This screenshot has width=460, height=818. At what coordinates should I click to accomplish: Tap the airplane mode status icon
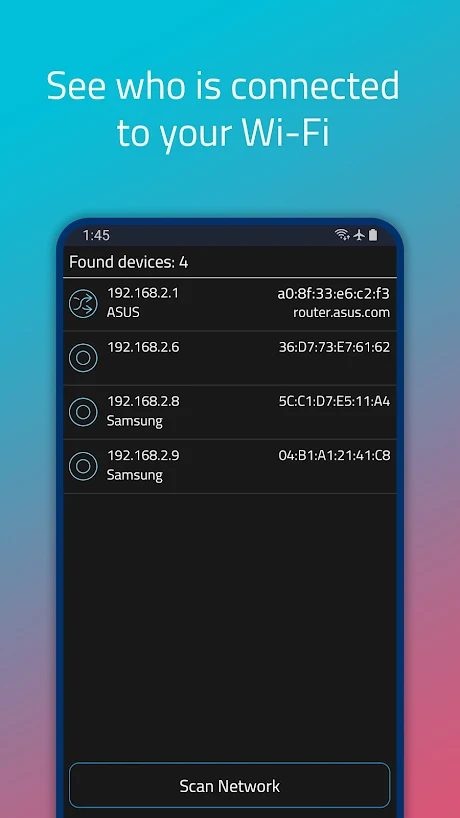[x=358, y=235]
